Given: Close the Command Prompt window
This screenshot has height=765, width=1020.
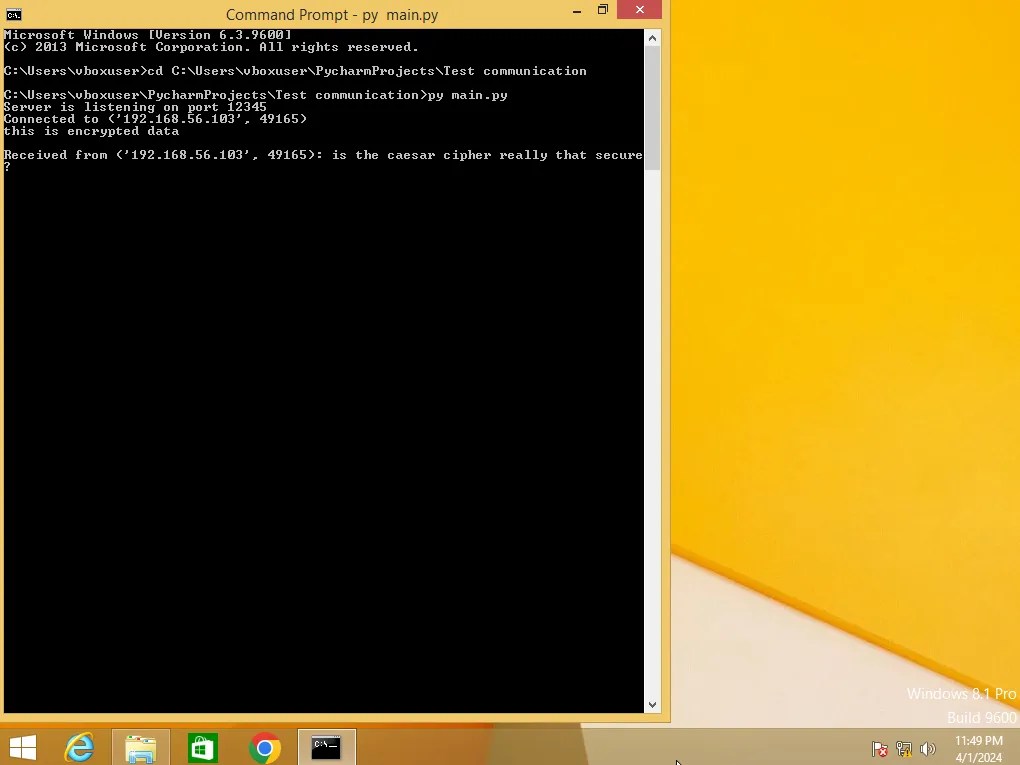Looking at the screenshot, I should click(x=638, y=11).
